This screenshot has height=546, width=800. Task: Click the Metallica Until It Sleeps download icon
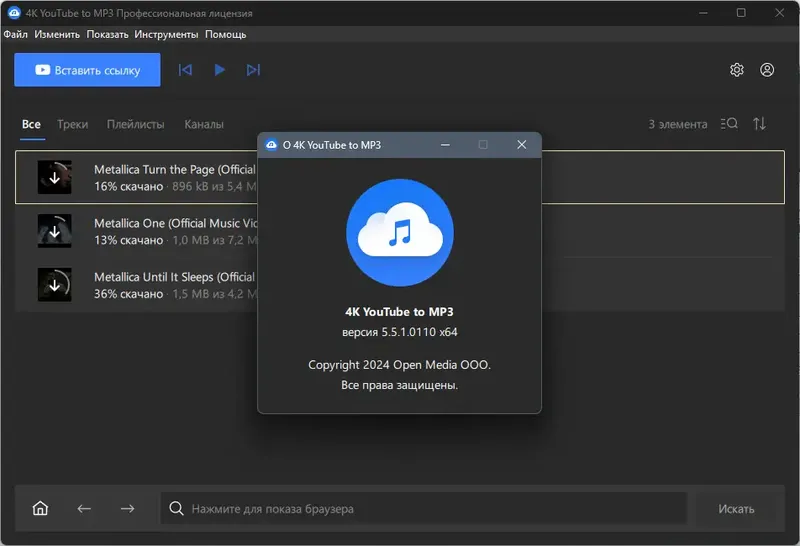tap(54, 284)
